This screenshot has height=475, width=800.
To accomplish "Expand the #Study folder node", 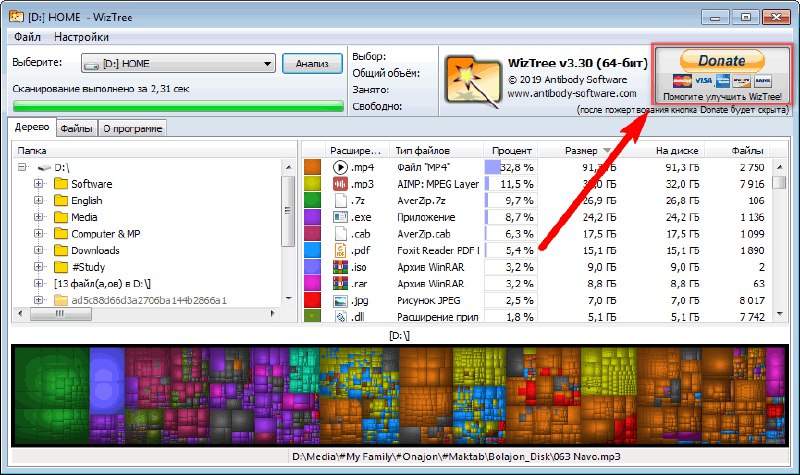I will [x=38, y=266].
